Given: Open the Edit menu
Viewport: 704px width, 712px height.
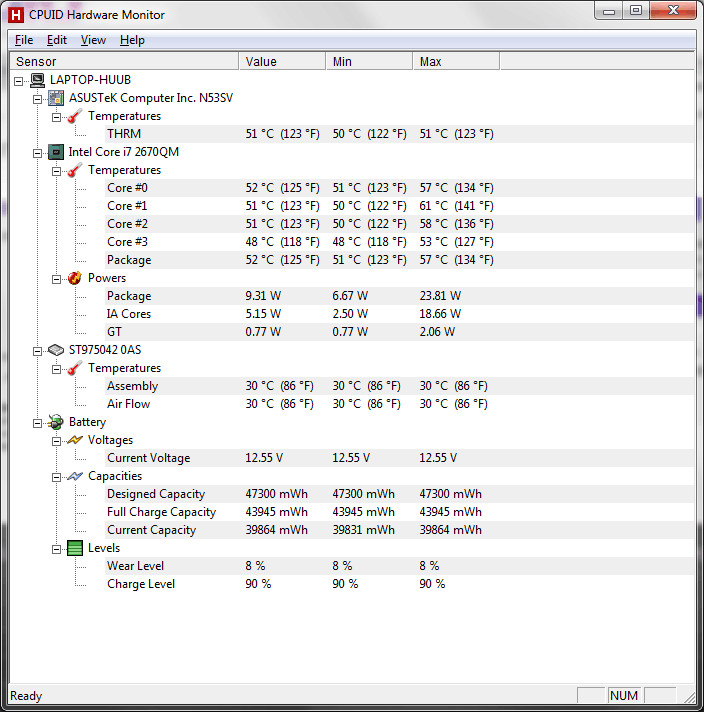Looking at the screenshot, I should point(57,40).
